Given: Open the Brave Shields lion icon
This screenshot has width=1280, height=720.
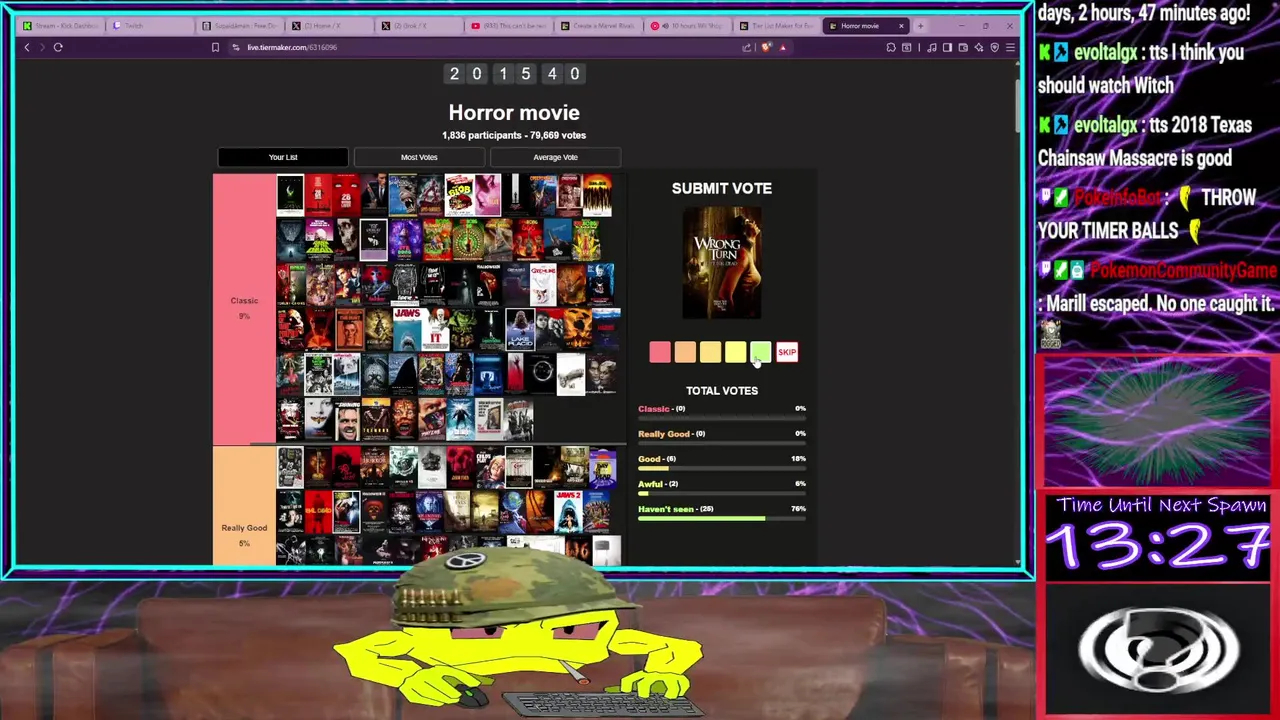Looking at the screenshot, I should click(x=767, y=47).
